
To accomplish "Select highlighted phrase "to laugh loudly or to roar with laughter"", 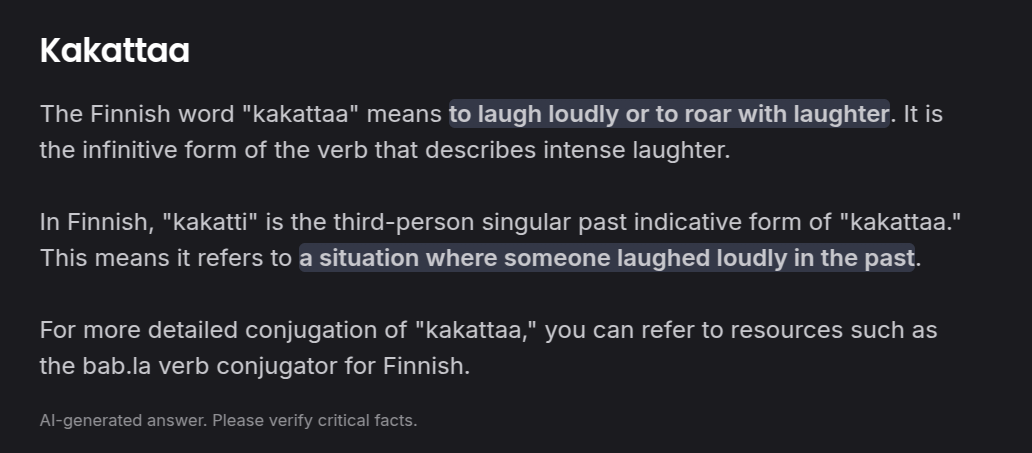I will coord(669,114).
